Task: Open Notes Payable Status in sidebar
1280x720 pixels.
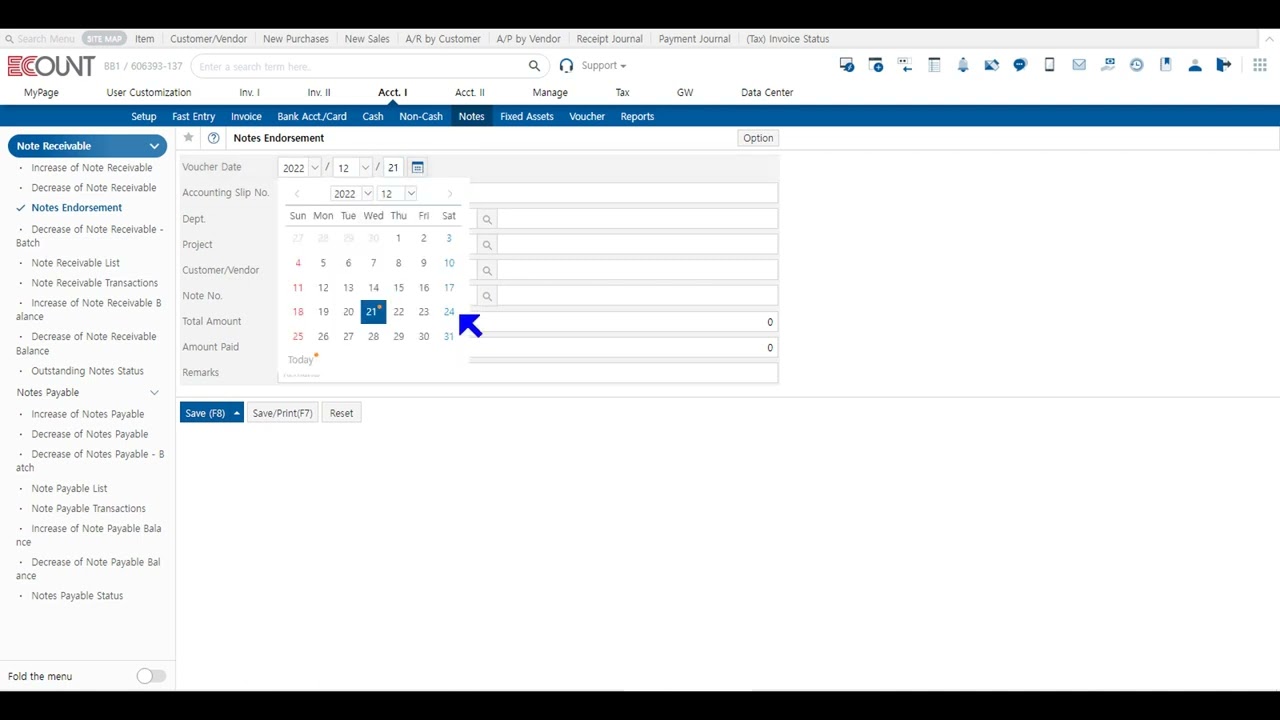Action: pyautogui.click(x=77, y=596)
